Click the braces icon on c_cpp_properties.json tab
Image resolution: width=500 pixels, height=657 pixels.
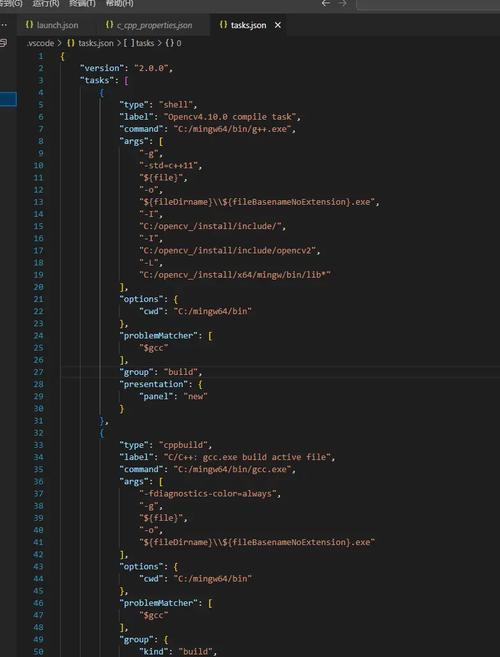[109, 25]
